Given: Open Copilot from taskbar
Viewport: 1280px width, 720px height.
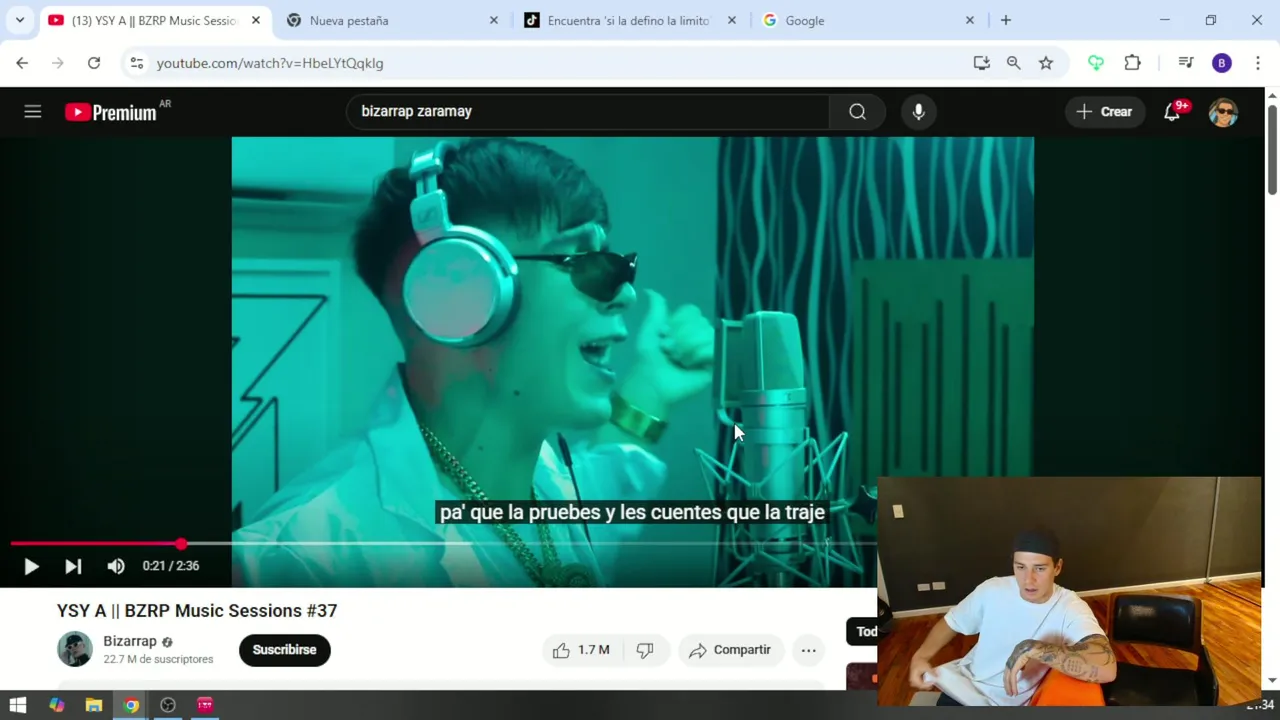Looking at the screenshot, I should tap(56, 705).
